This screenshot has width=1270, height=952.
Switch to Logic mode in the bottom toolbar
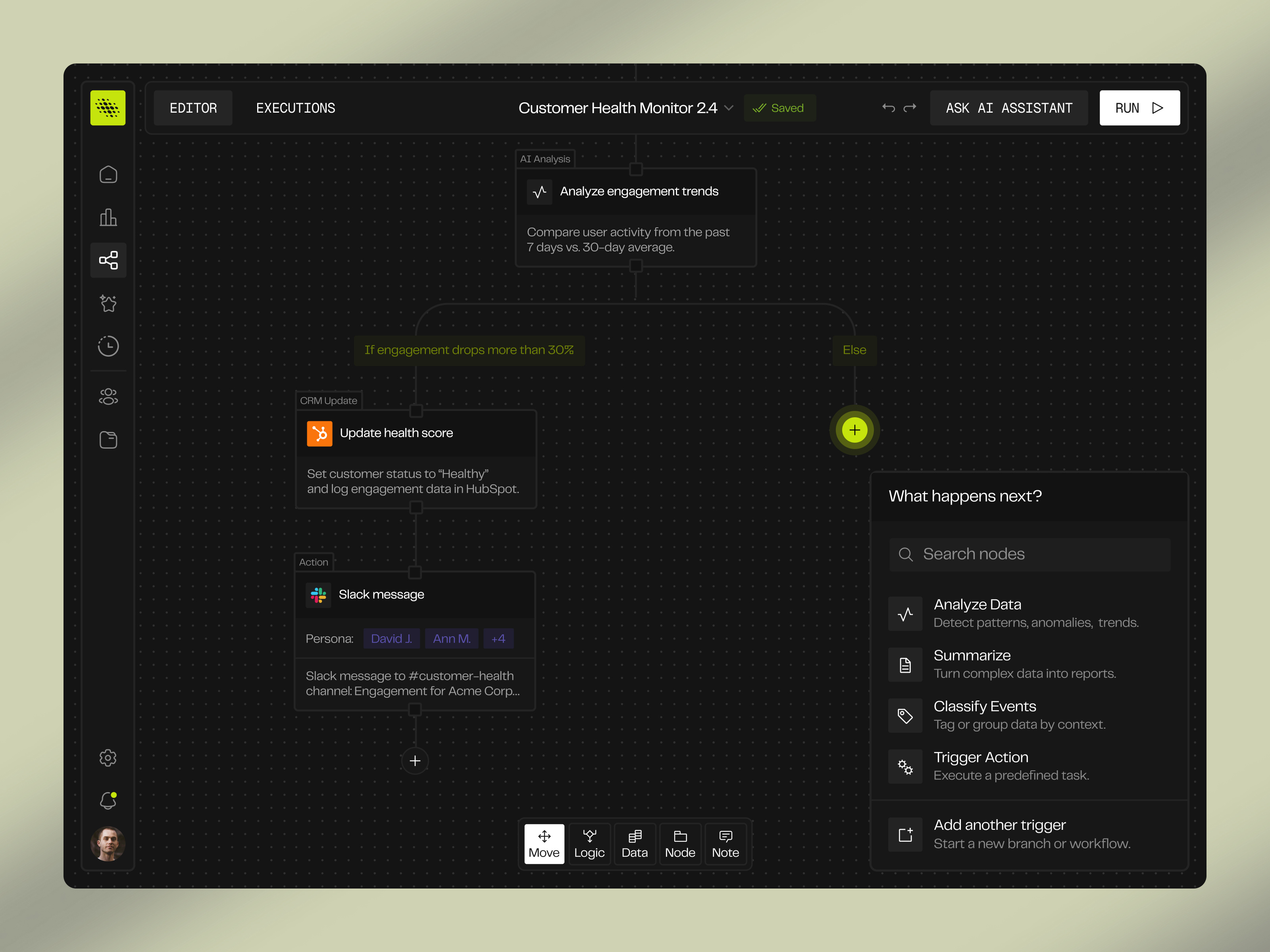click(x=589, y=844)
